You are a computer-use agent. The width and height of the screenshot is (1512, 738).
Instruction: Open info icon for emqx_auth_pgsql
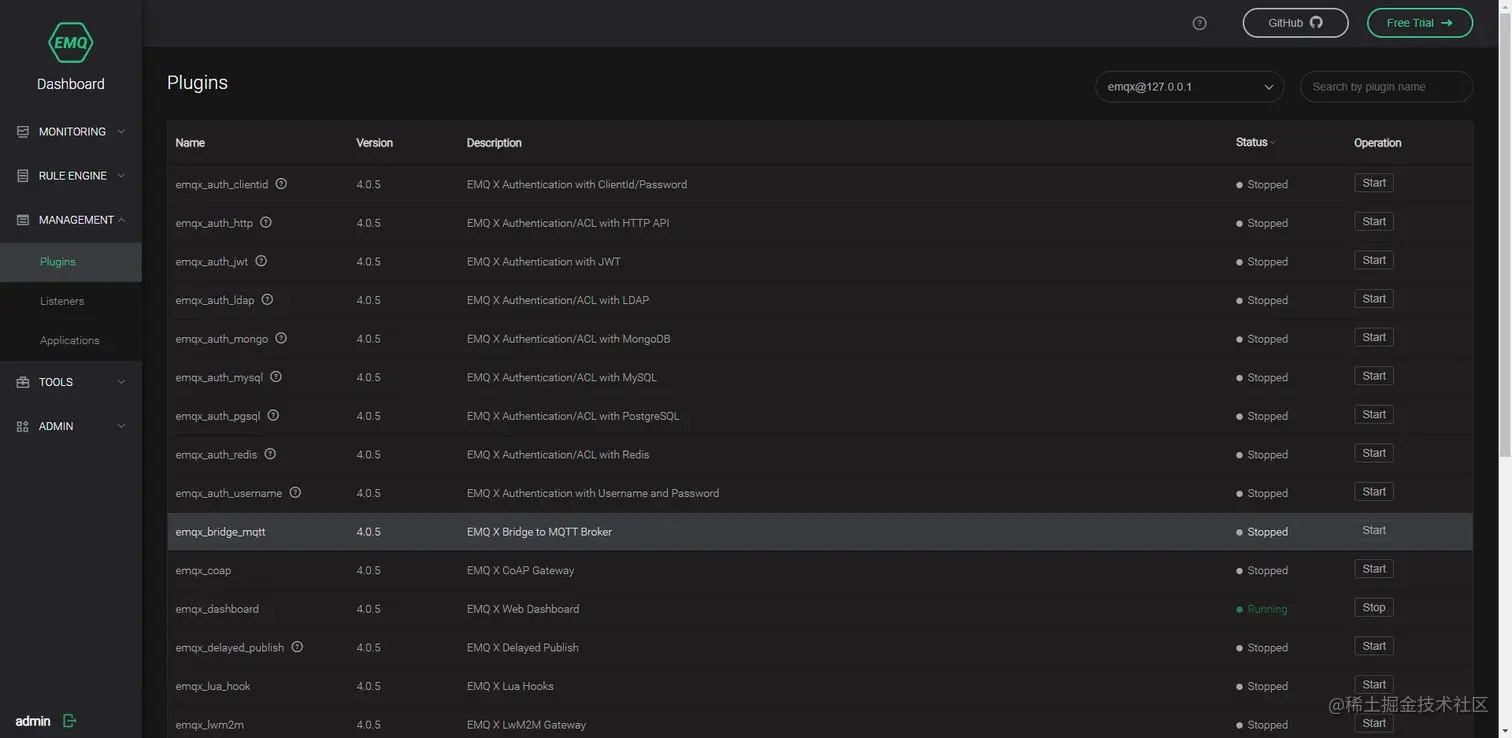coord(273,415)
